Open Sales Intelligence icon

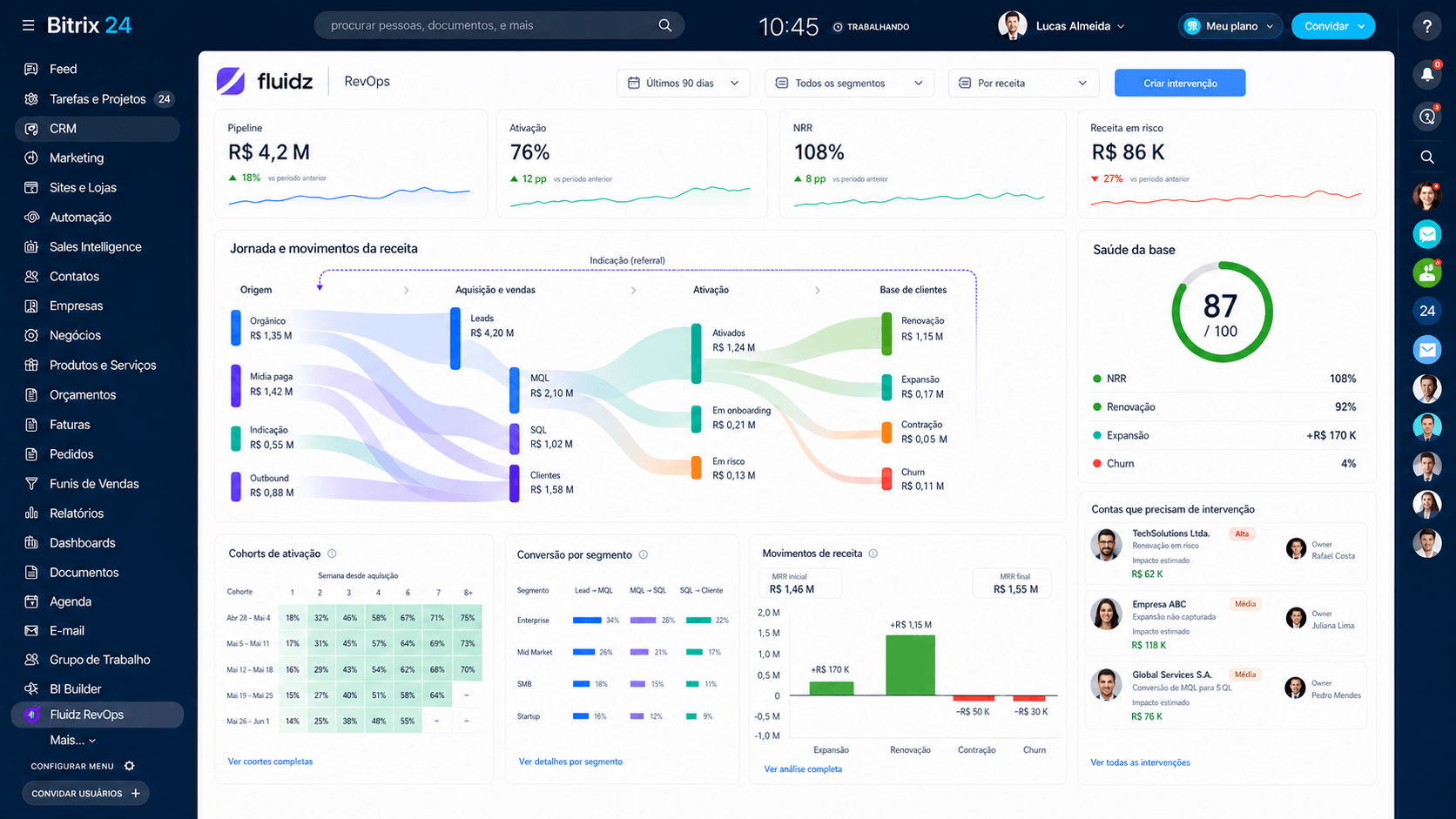click(x=31, y=246)
